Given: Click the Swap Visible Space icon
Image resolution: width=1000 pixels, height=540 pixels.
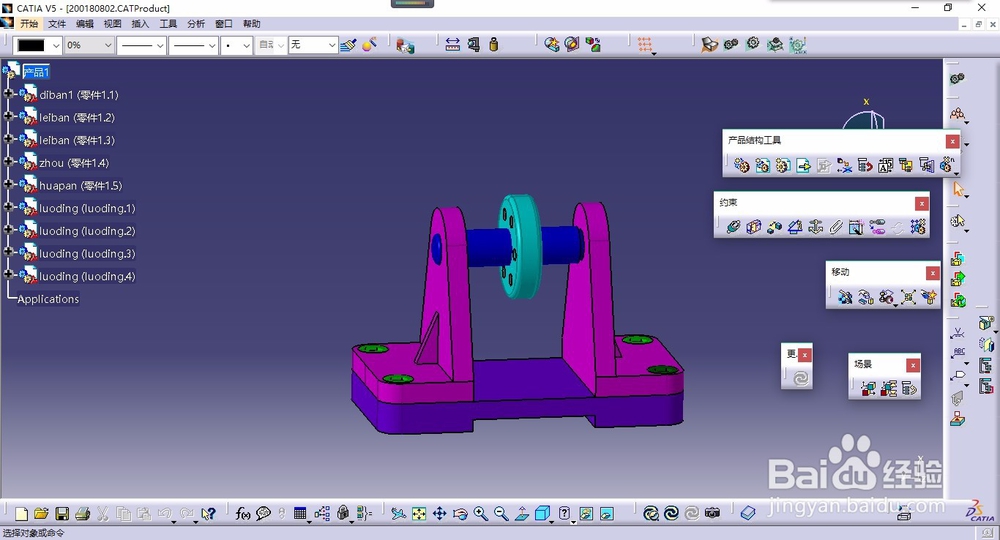Looking at the screenshot, I should pyautogui.click(x=607, y=514).
